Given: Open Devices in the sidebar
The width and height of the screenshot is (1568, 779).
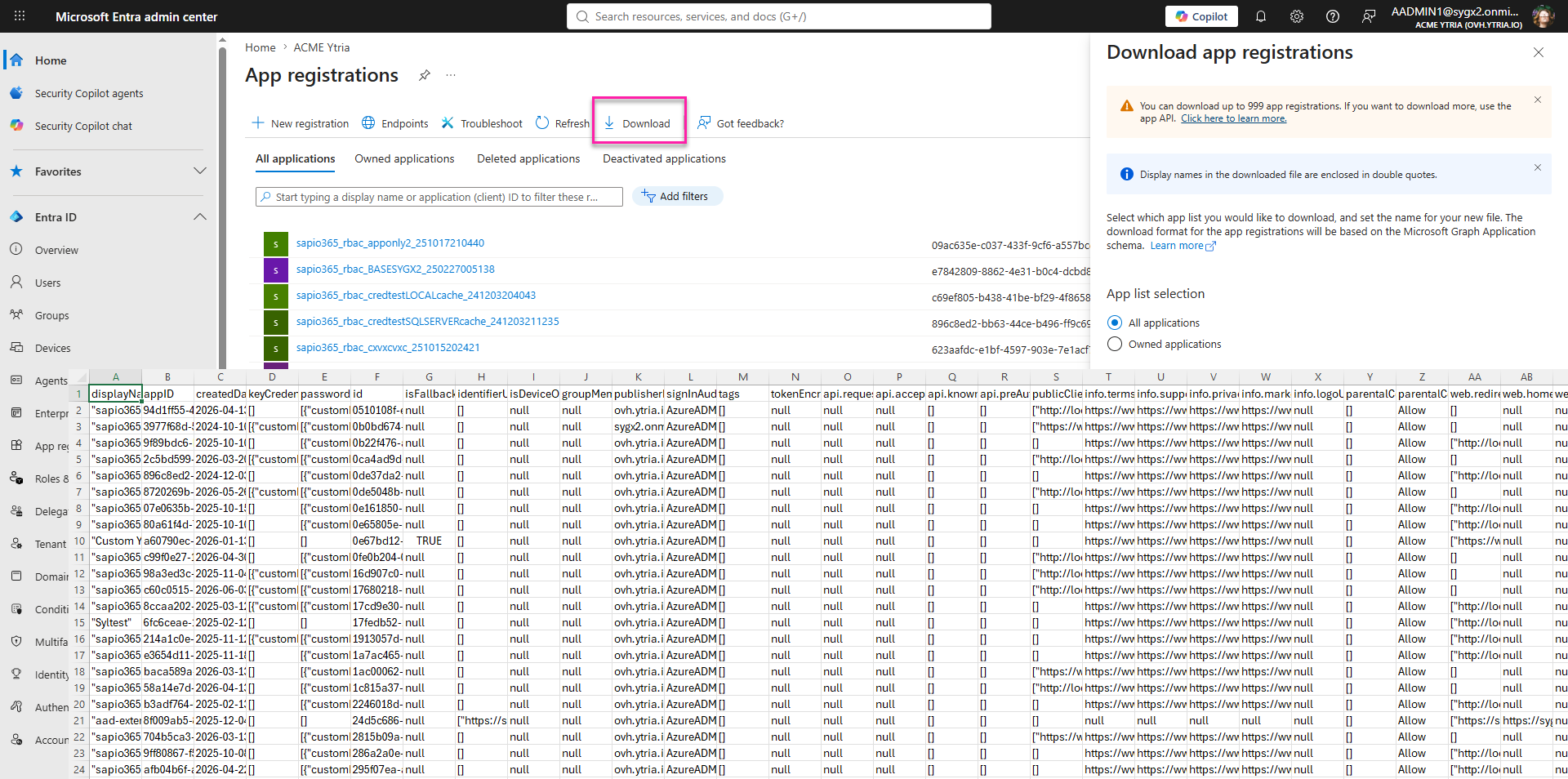Looking at the screenshot, I should (52, 348).
